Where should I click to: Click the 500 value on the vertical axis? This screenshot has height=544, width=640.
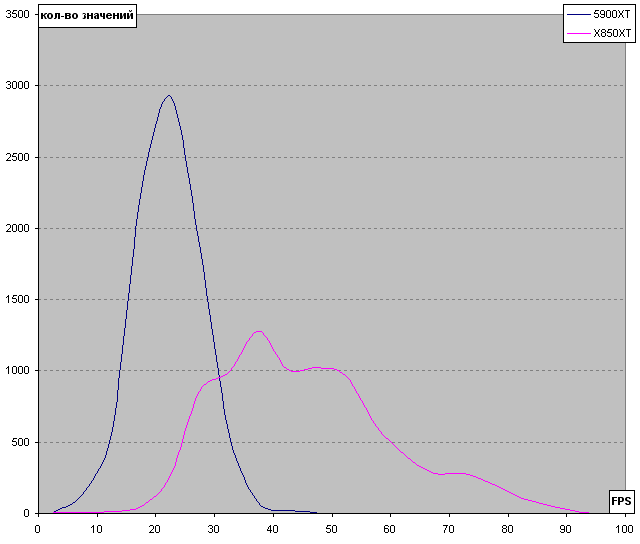[21, 442]
